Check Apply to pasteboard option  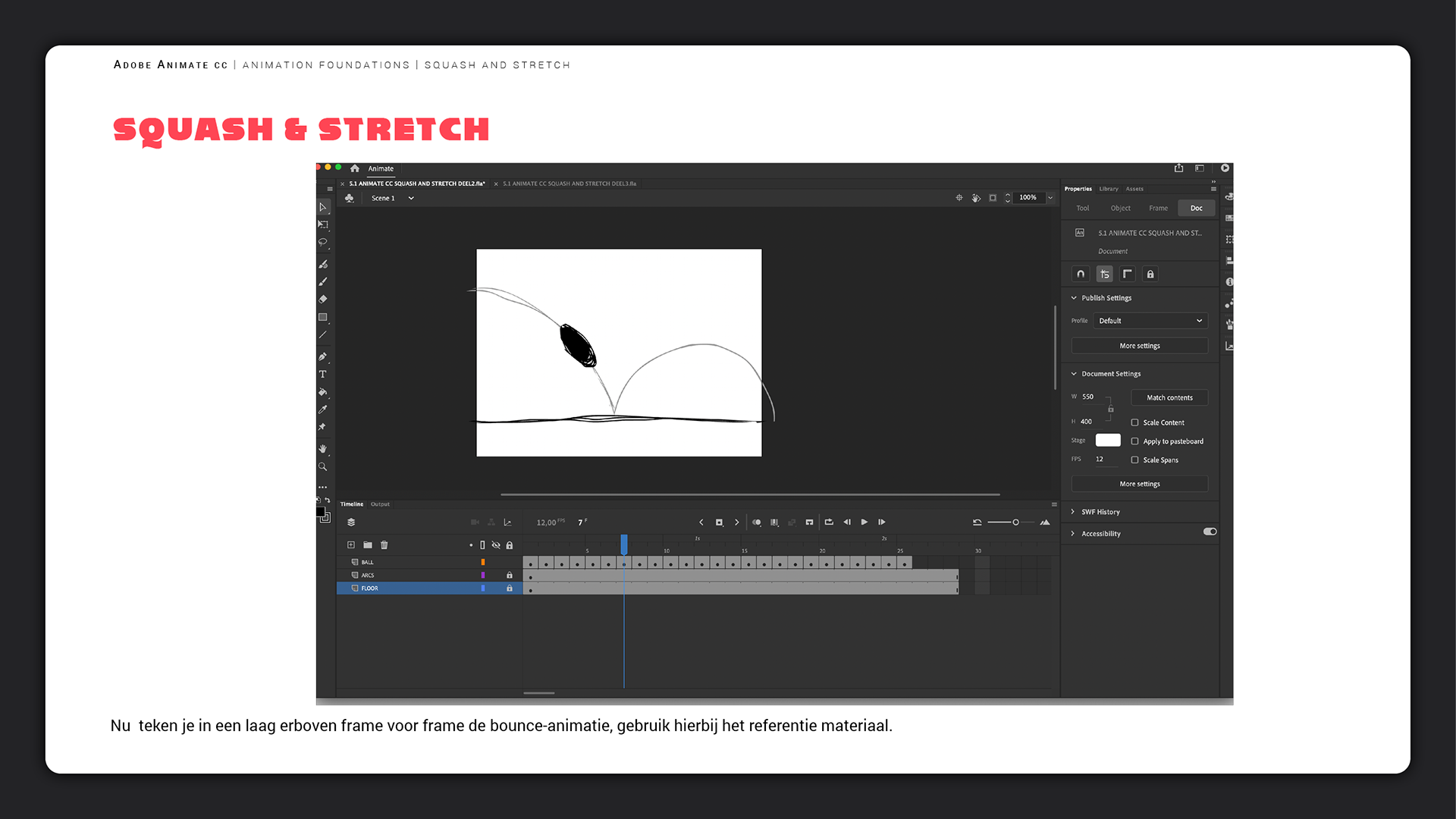pos(1134,441)
